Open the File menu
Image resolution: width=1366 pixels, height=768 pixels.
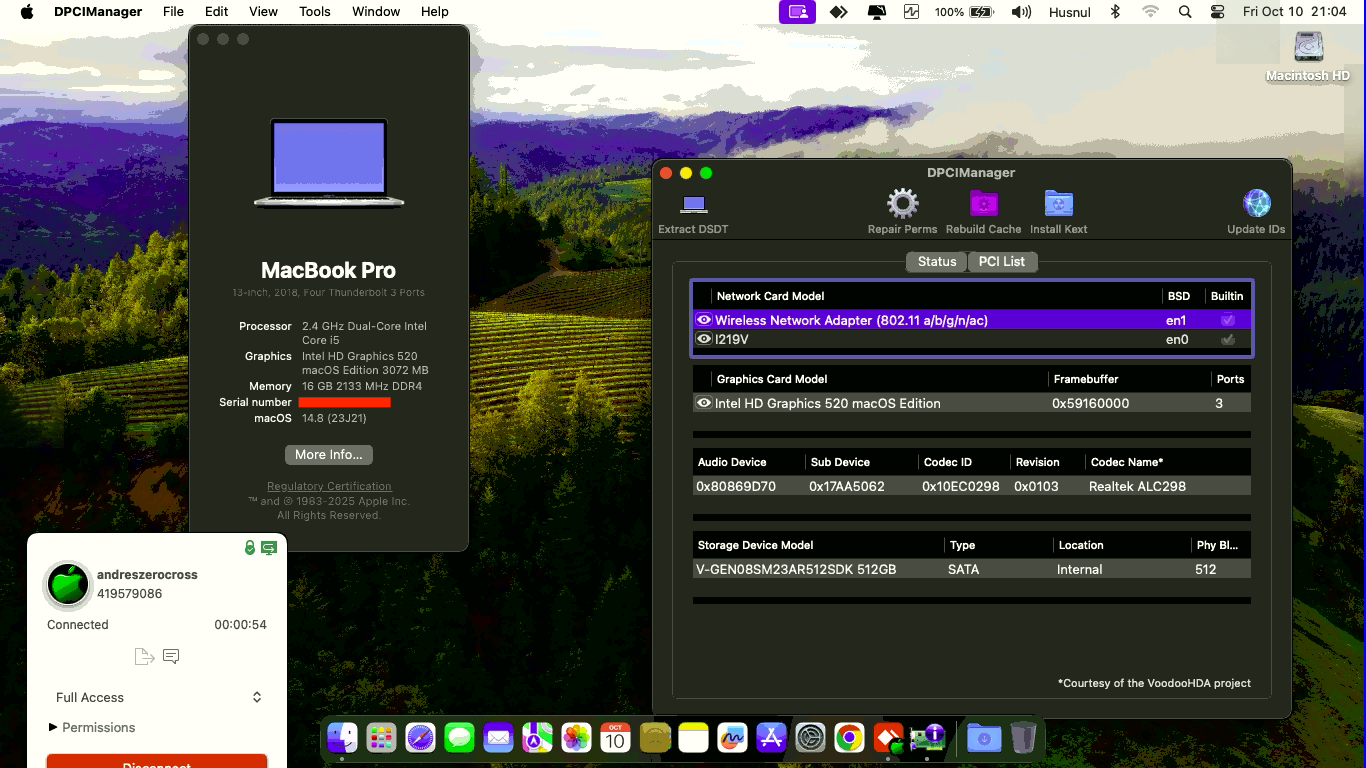[173, 12]
